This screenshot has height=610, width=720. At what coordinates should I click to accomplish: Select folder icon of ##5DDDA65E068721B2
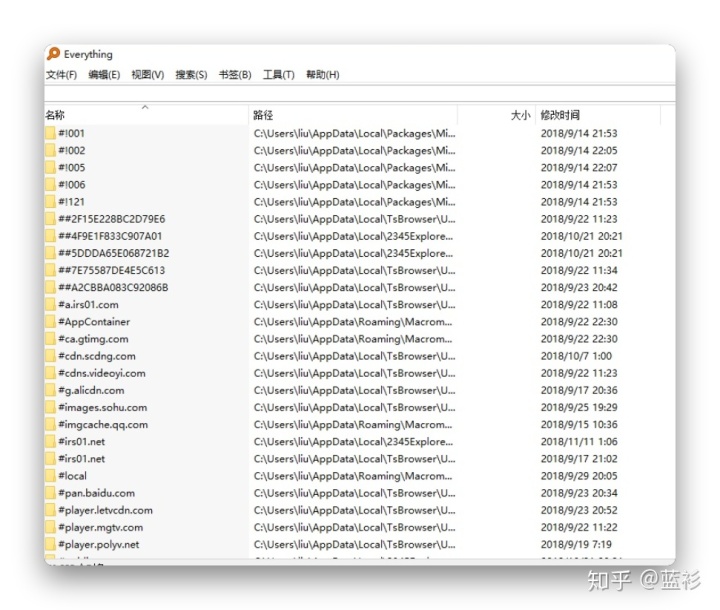50,253
